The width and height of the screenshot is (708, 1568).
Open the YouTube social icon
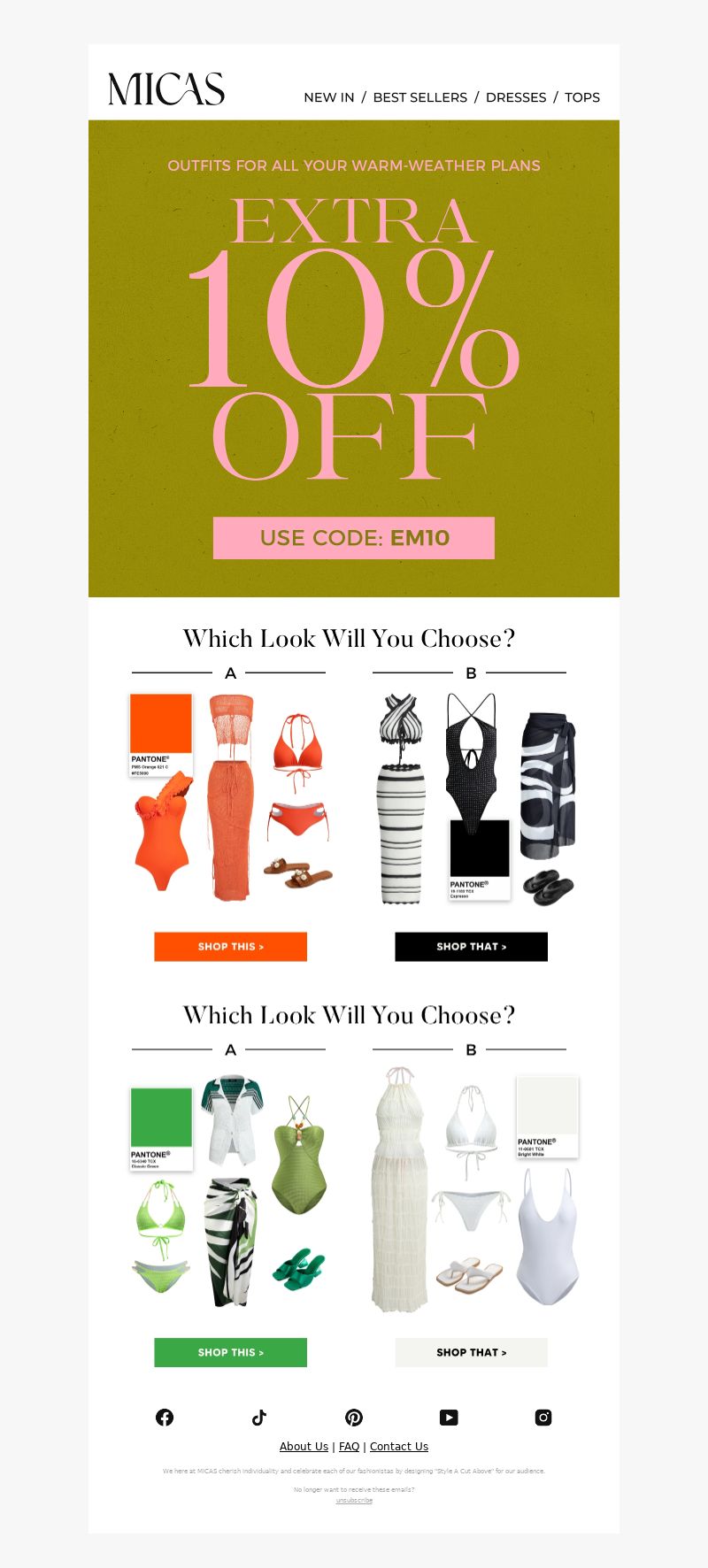(x=449, y=1418)
